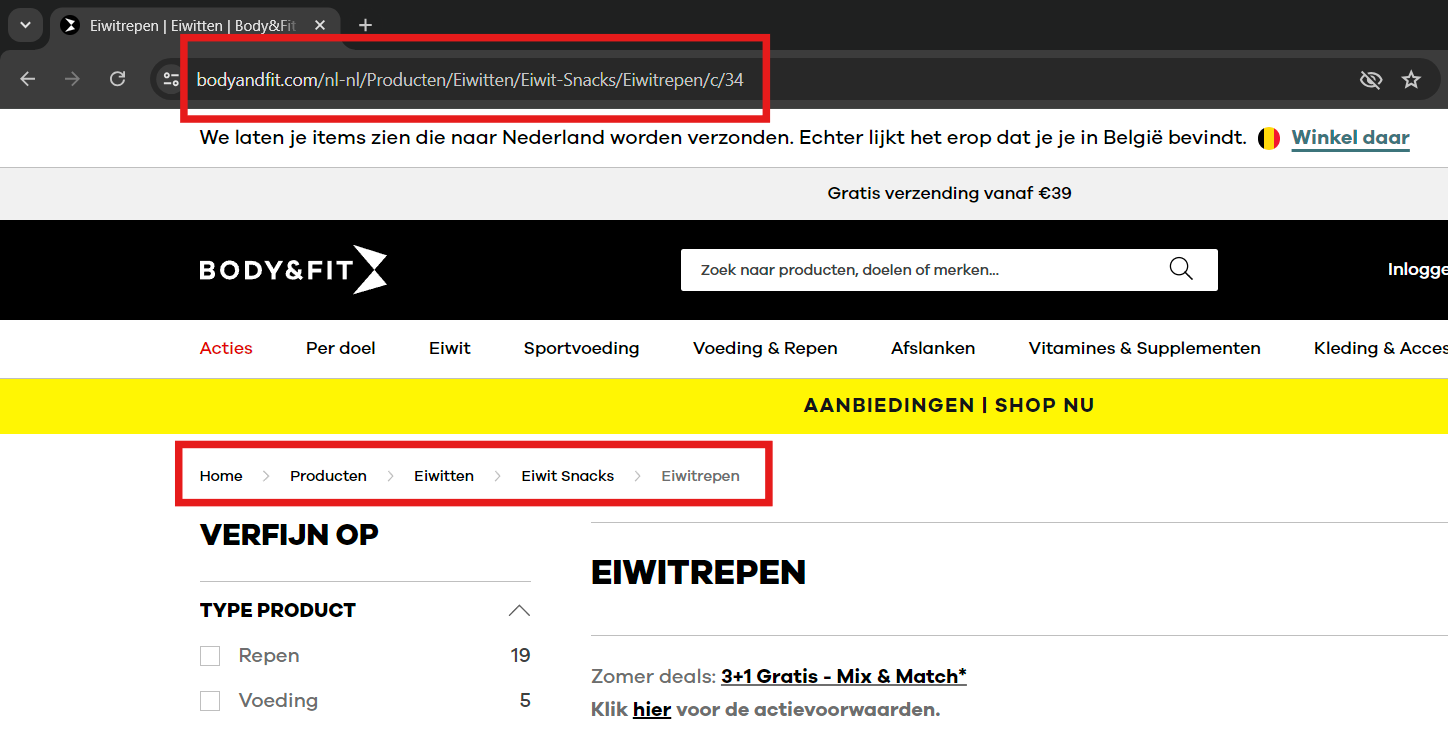Screen dimensions: 1448x733
Task: Open the Eiwit menu
Action: (450, 348)
